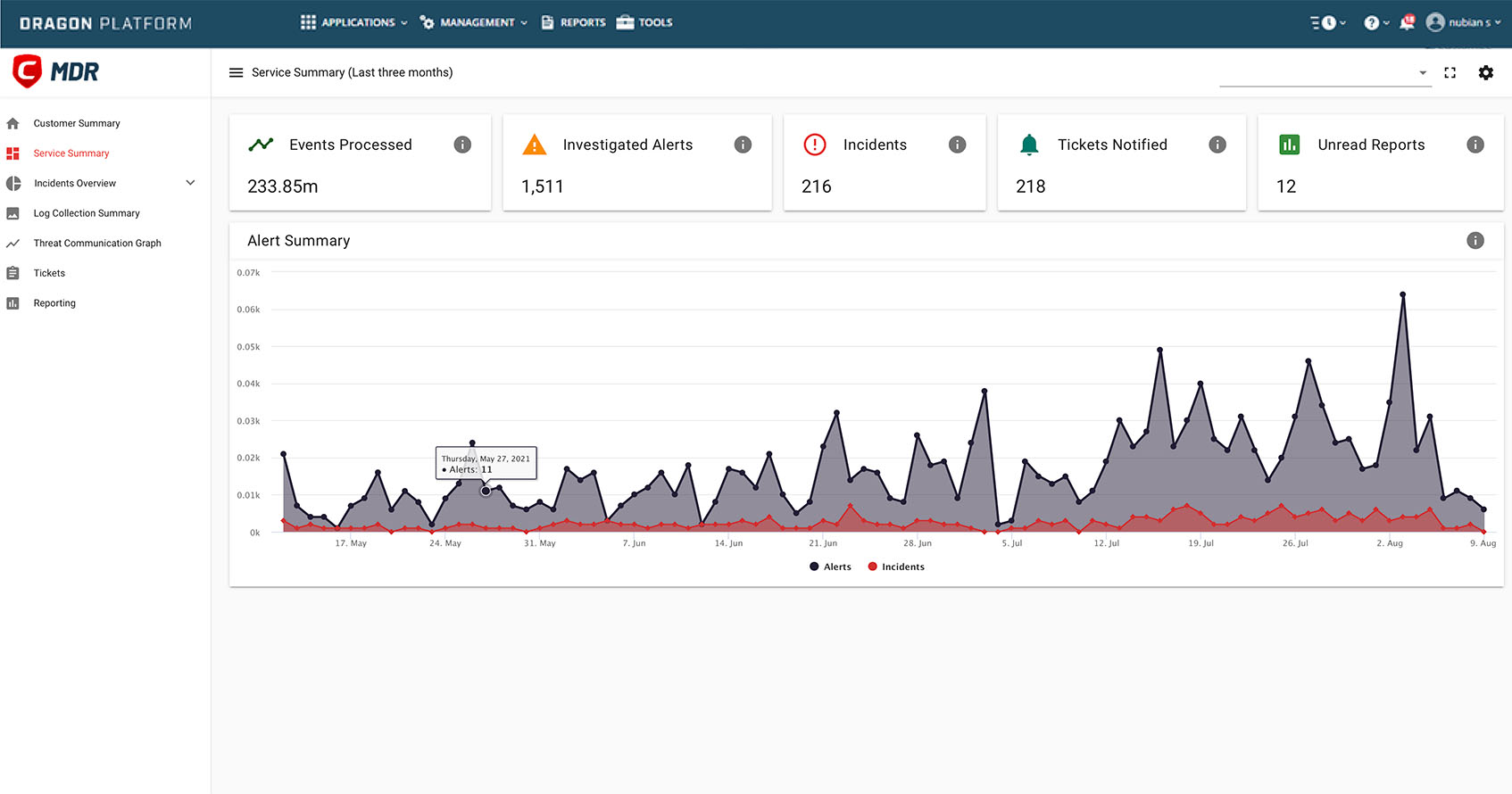Click the Unread Reports green chart icon
This screenshot has width=1512, height=794.
point(1289,145)
